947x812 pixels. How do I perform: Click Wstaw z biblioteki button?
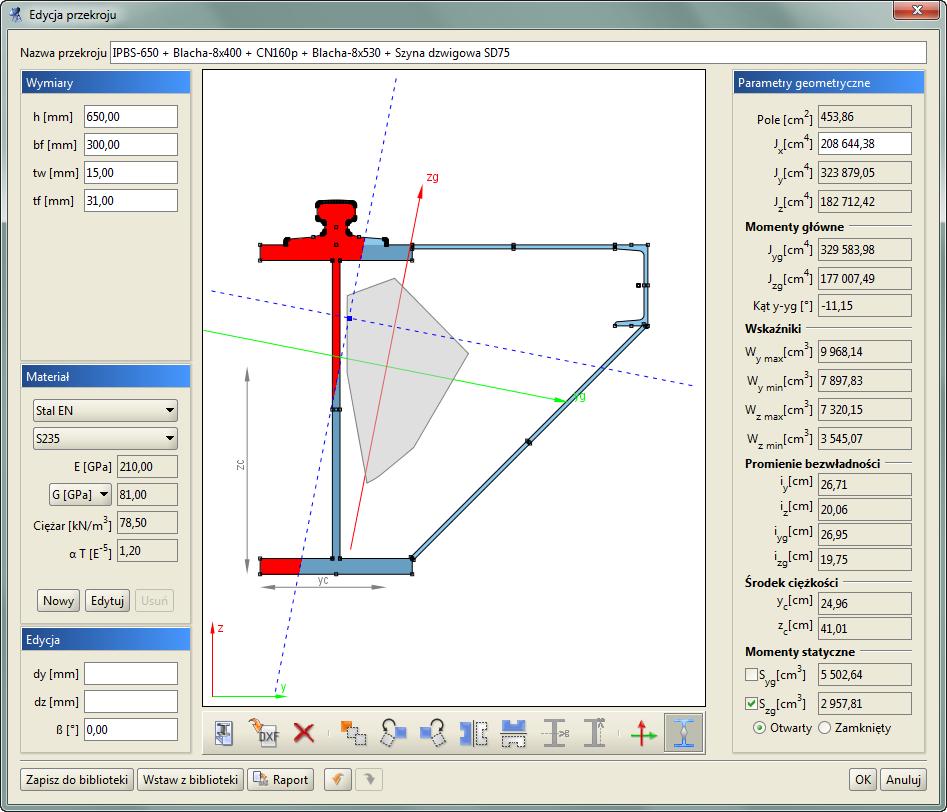[x=190, y=779]
